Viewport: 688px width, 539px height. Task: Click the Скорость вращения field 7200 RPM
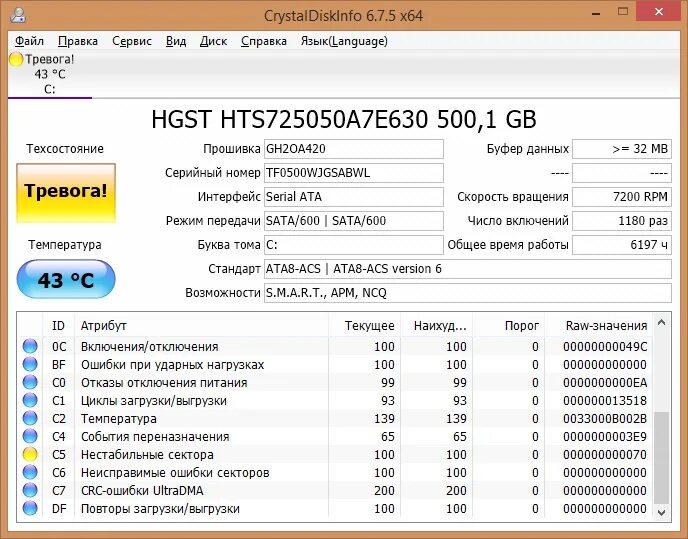[622, 197]
